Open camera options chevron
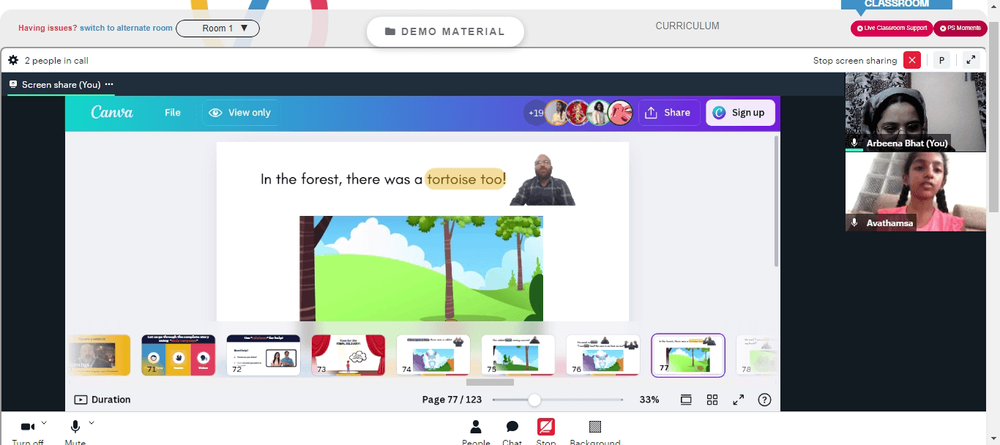1000x445 pixels. pos(44,422)
